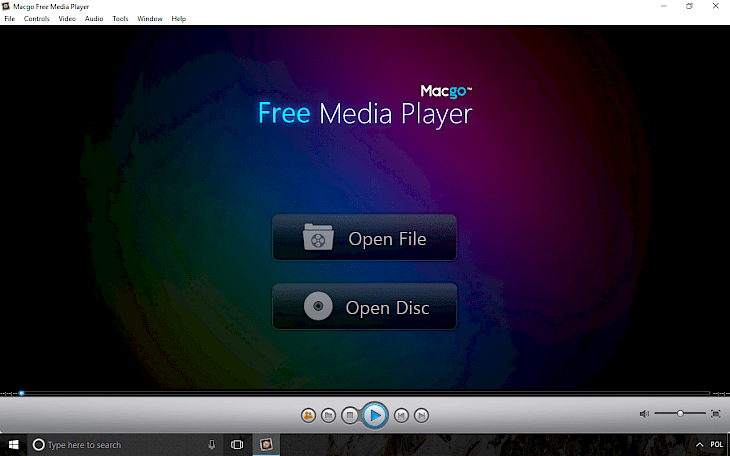
Task: Open Task View from the taskbar
Action: [237, 445]
